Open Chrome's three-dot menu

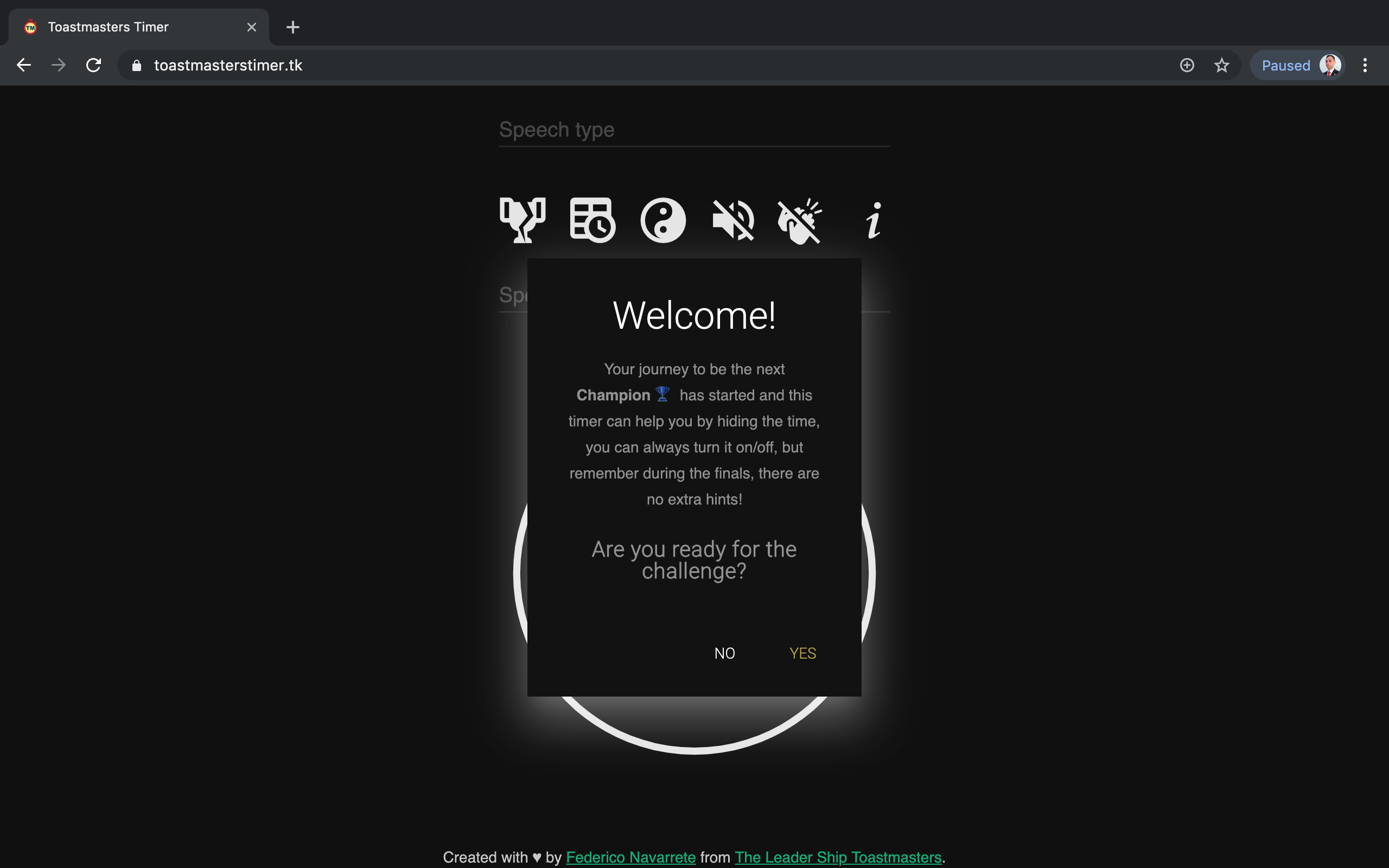coord(1365,65)
